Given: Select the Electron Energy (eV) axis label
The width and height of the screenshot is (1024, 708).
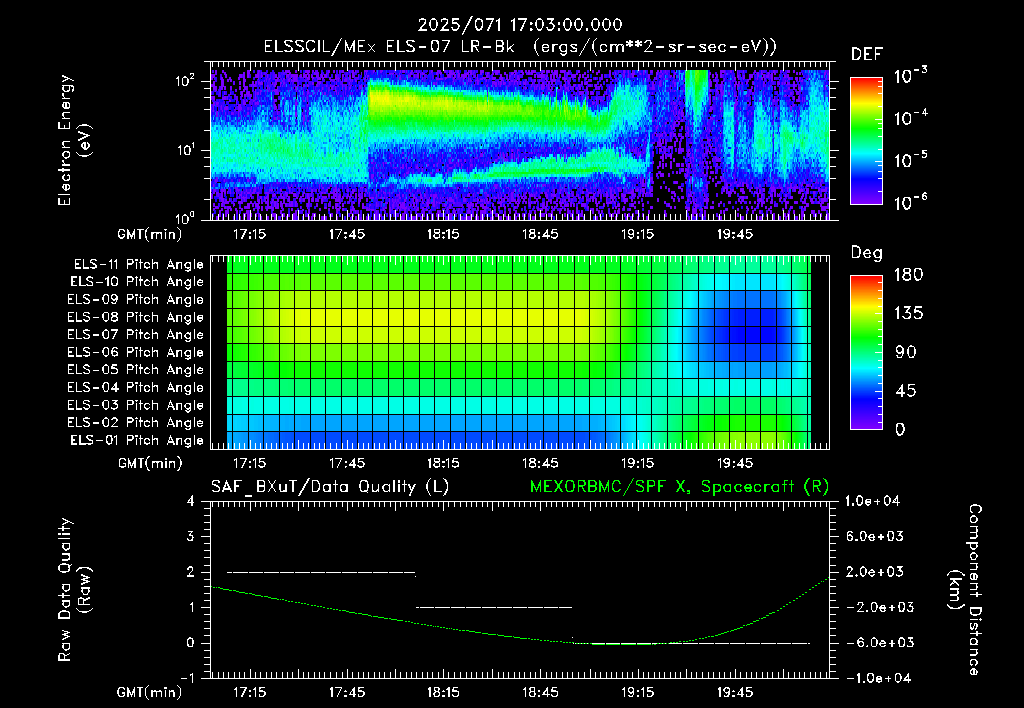Looking at the screenshot, I should coord(74,140).
